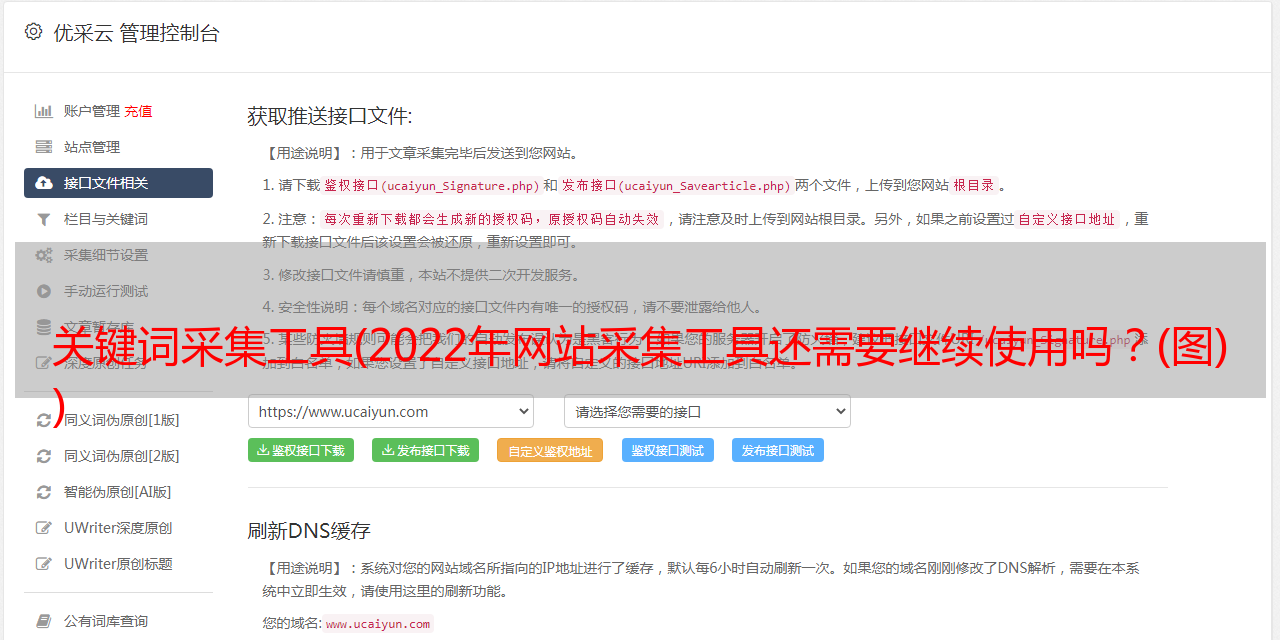Image resolution: width=1280 pixels, height=640 pixels.
Task: Click the gear icon beside 优采云 管理控制台
Action: pyautogui.click(x=34, y=32)
